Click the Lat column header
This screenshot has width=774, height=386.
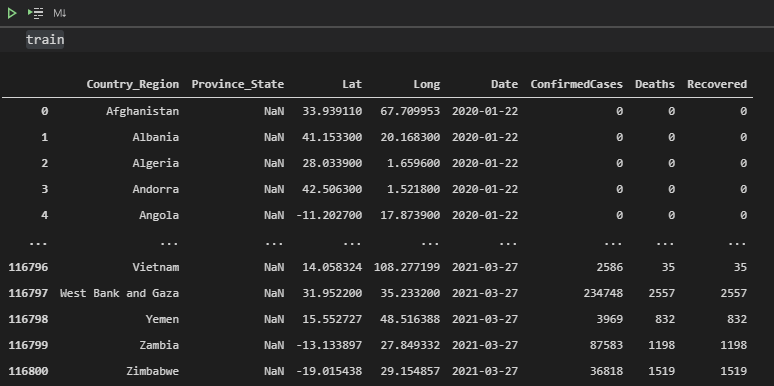point(352,84)
